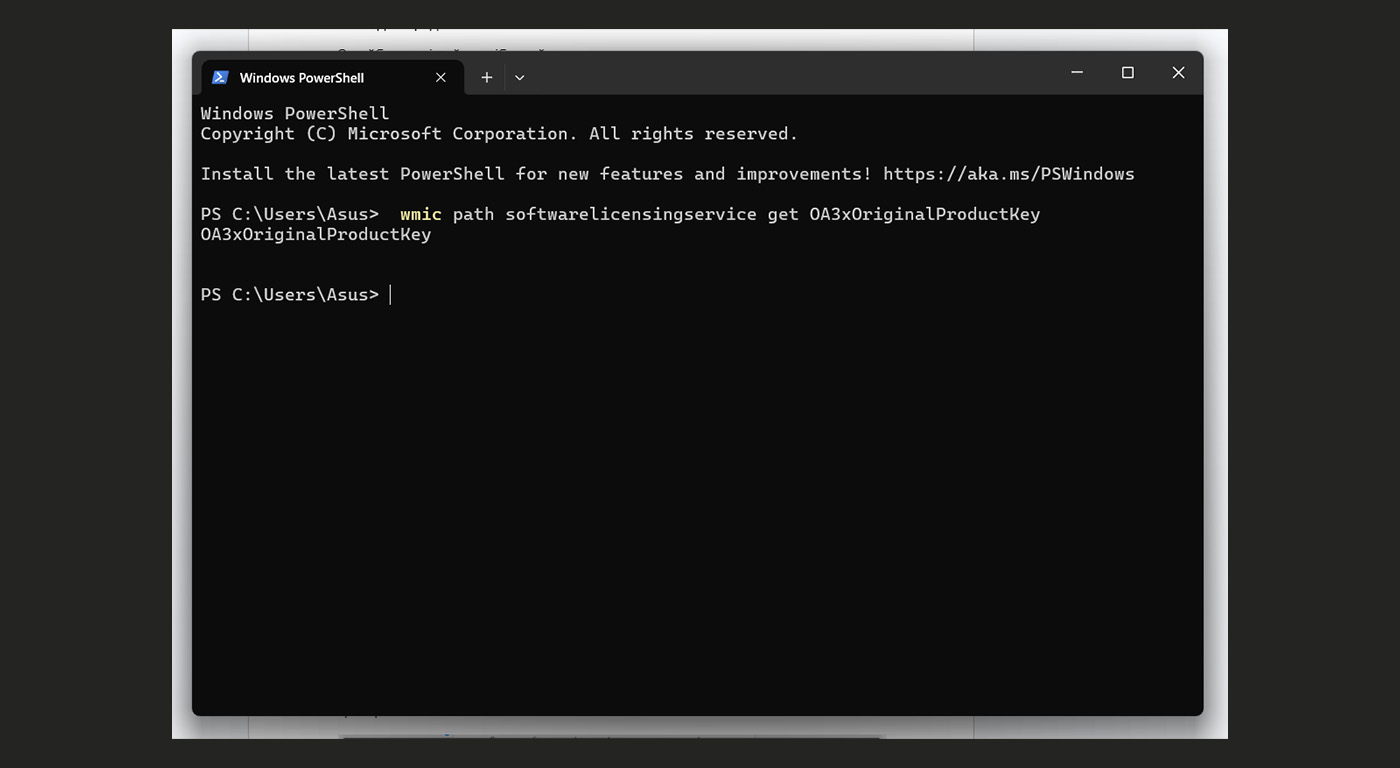Click the softwarelicensingservice word in the command
The height and width of the screenshot is (768, 1400).
click(x=631, y=214)
